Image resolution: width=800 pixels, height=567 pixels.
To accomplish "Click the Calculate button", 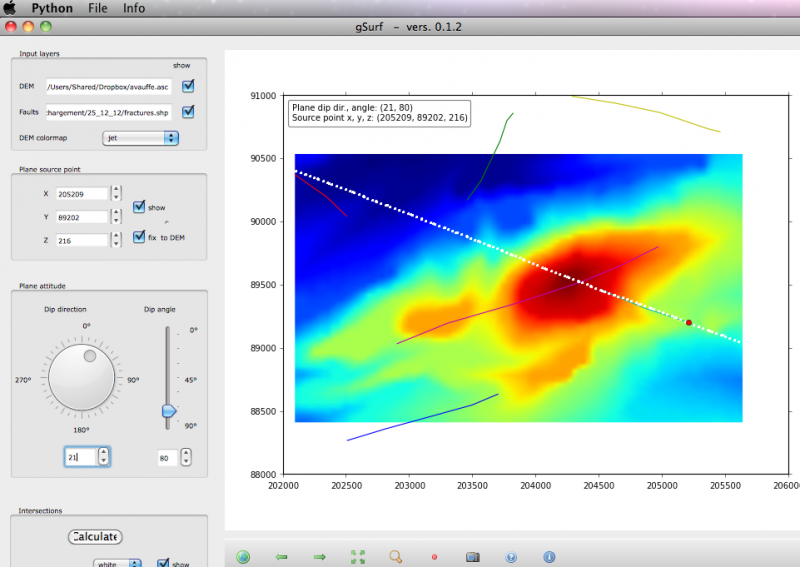I will [95, 537].
